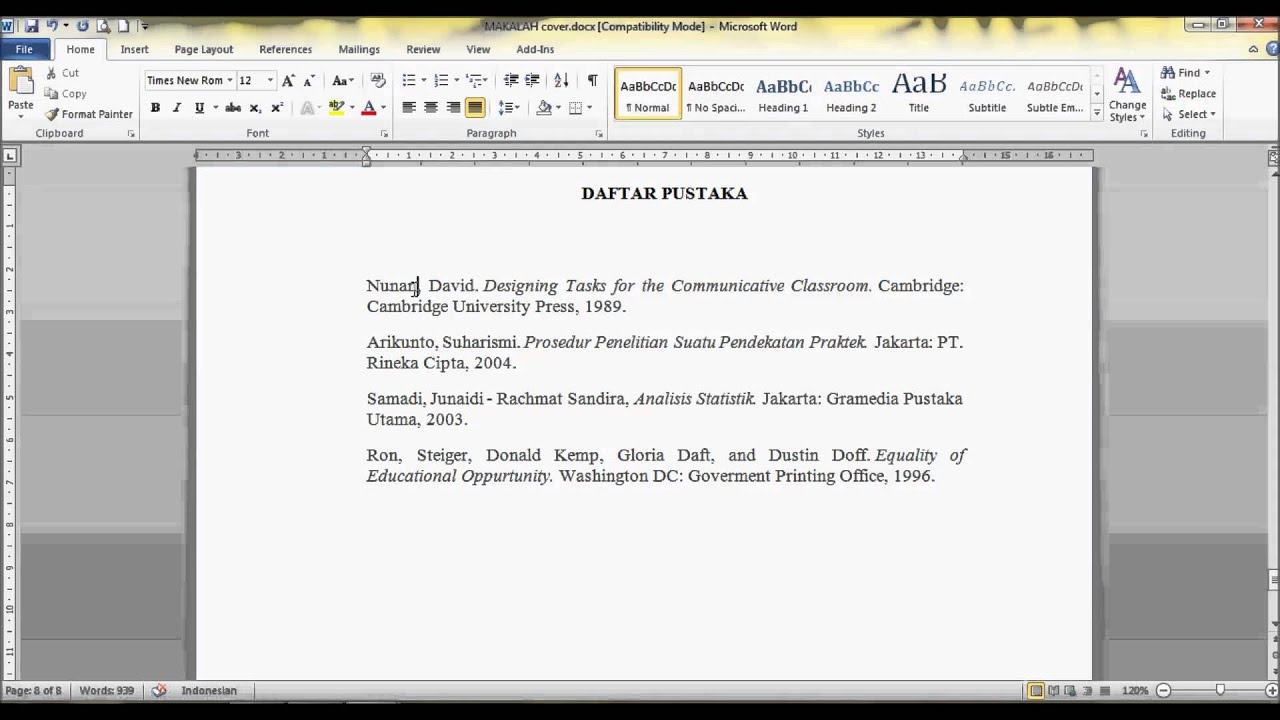The image size is (1280, 720).
Task: Switch to Outline view
Action: (1088, 691)
